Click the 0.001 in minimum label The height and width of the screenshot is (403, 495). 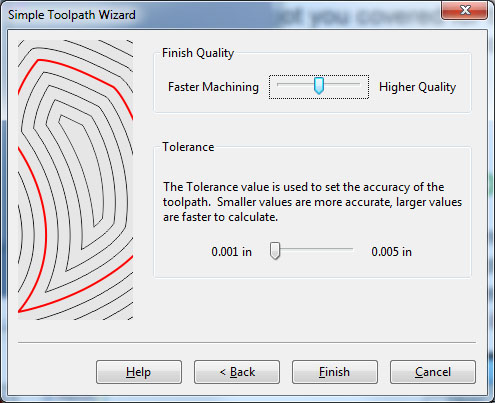pyautogui.click(x=232, y=252)
